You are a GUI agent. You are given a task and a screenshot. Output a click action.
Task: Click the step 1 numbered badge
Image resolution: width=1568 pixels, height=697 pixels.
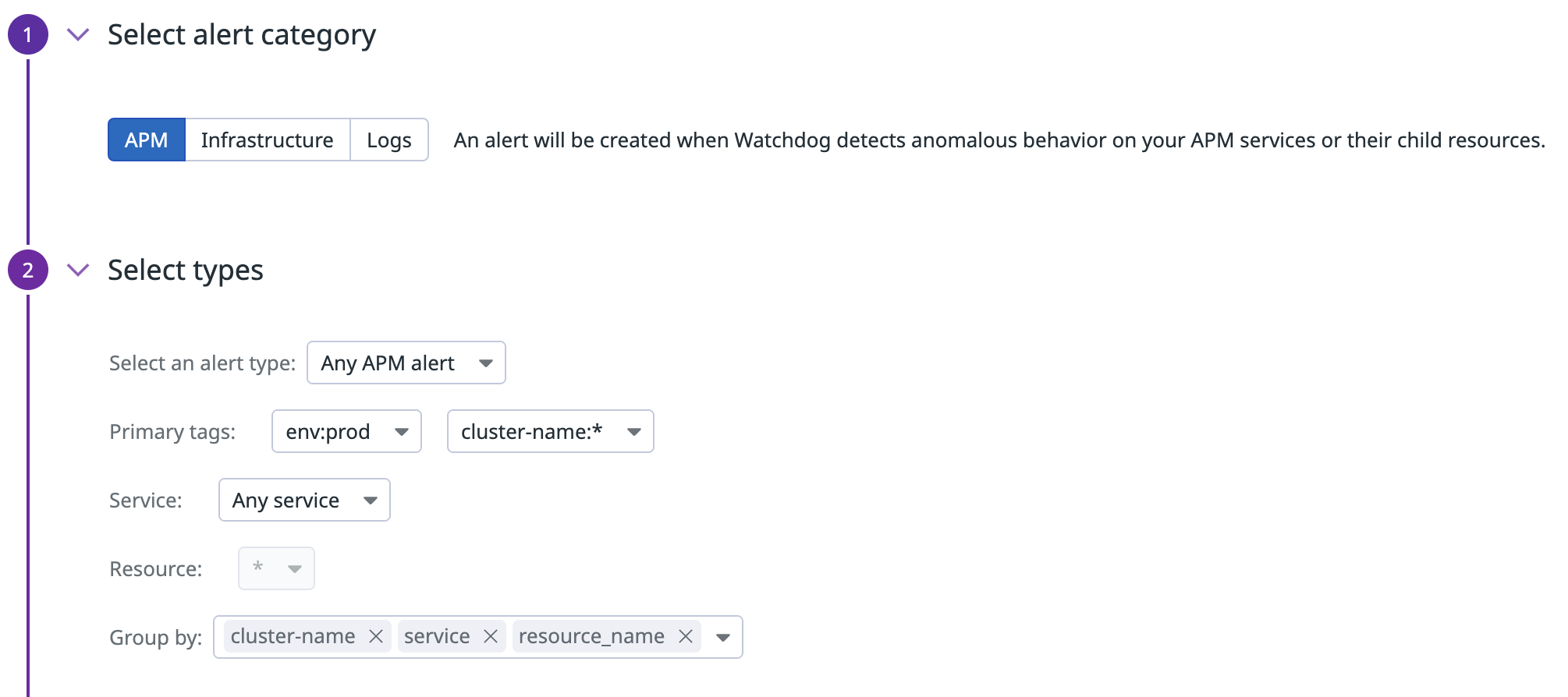[x=28, y=34]
